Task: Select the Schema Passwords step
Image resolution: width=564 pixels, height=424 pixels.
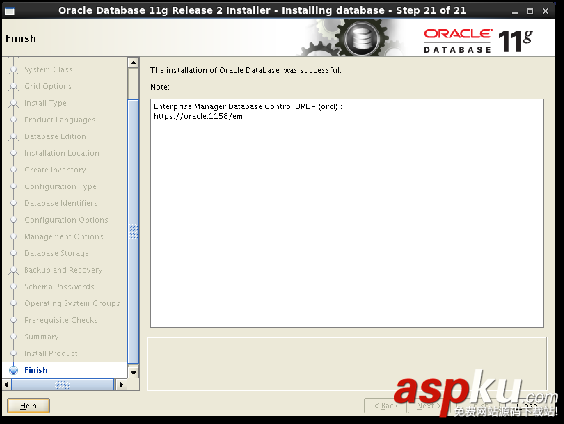Action: [x=59, y=287]
